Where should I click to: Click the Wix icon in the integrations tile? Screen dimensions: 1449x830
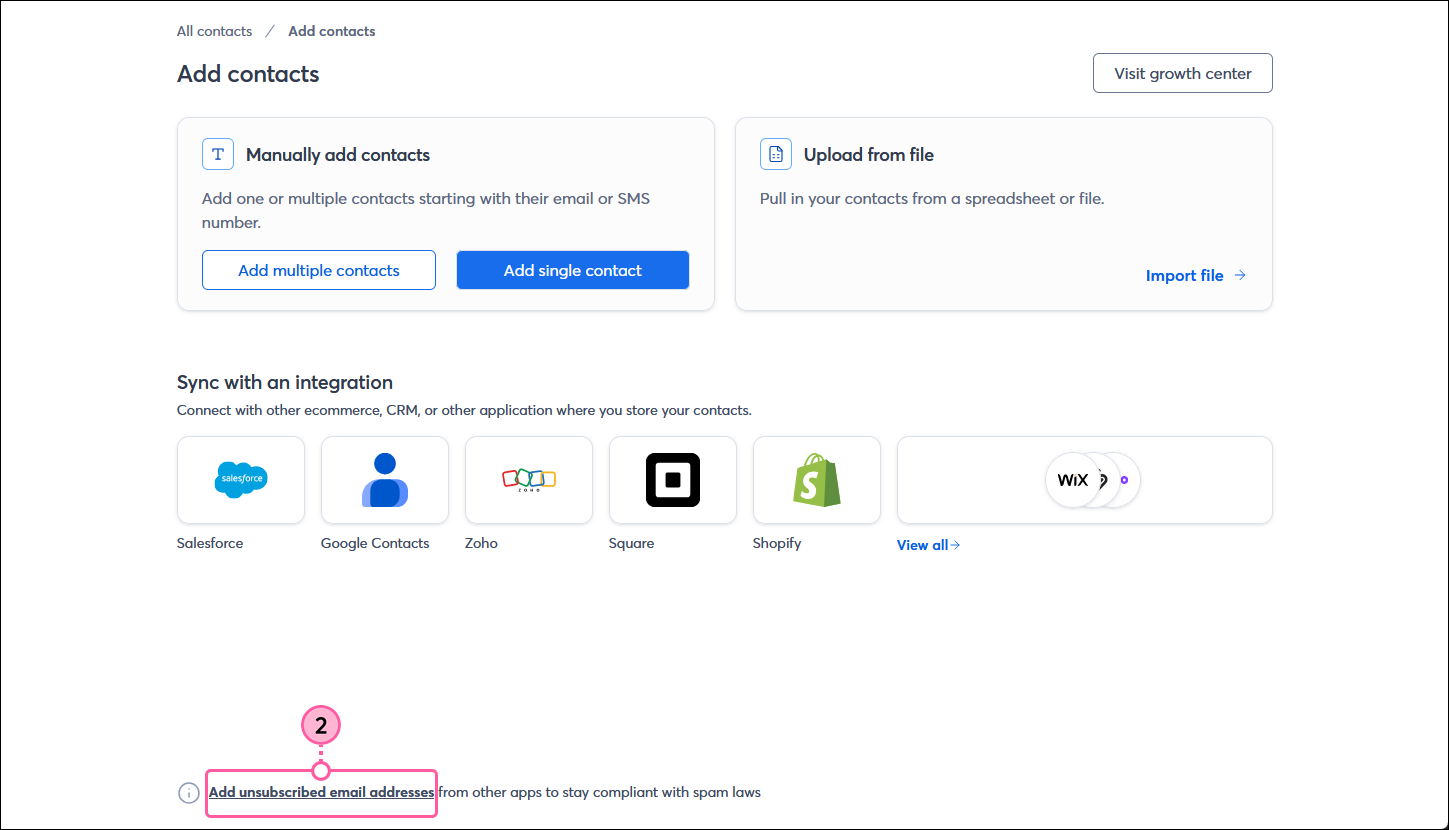point(1073,480)
